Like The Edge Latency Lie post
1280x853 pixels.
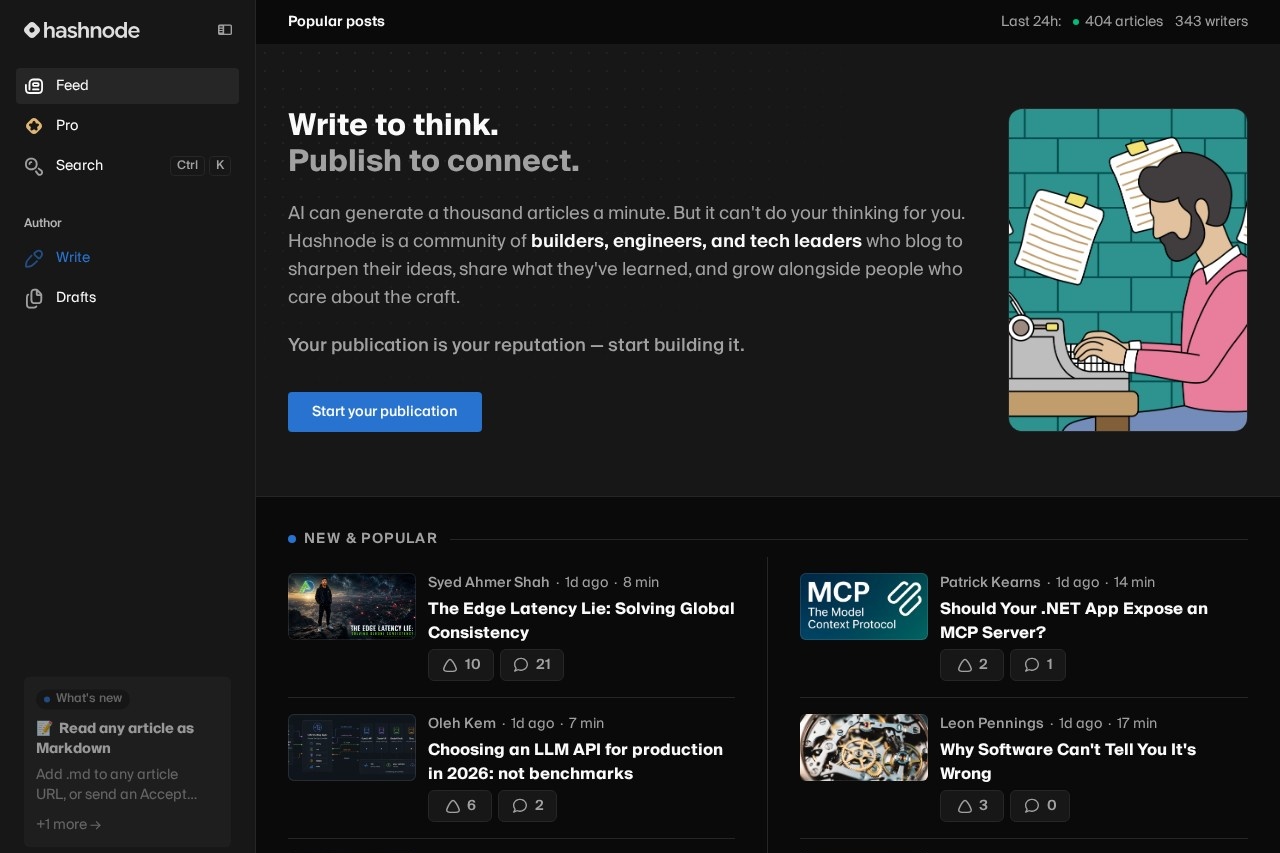pos(461,665)
